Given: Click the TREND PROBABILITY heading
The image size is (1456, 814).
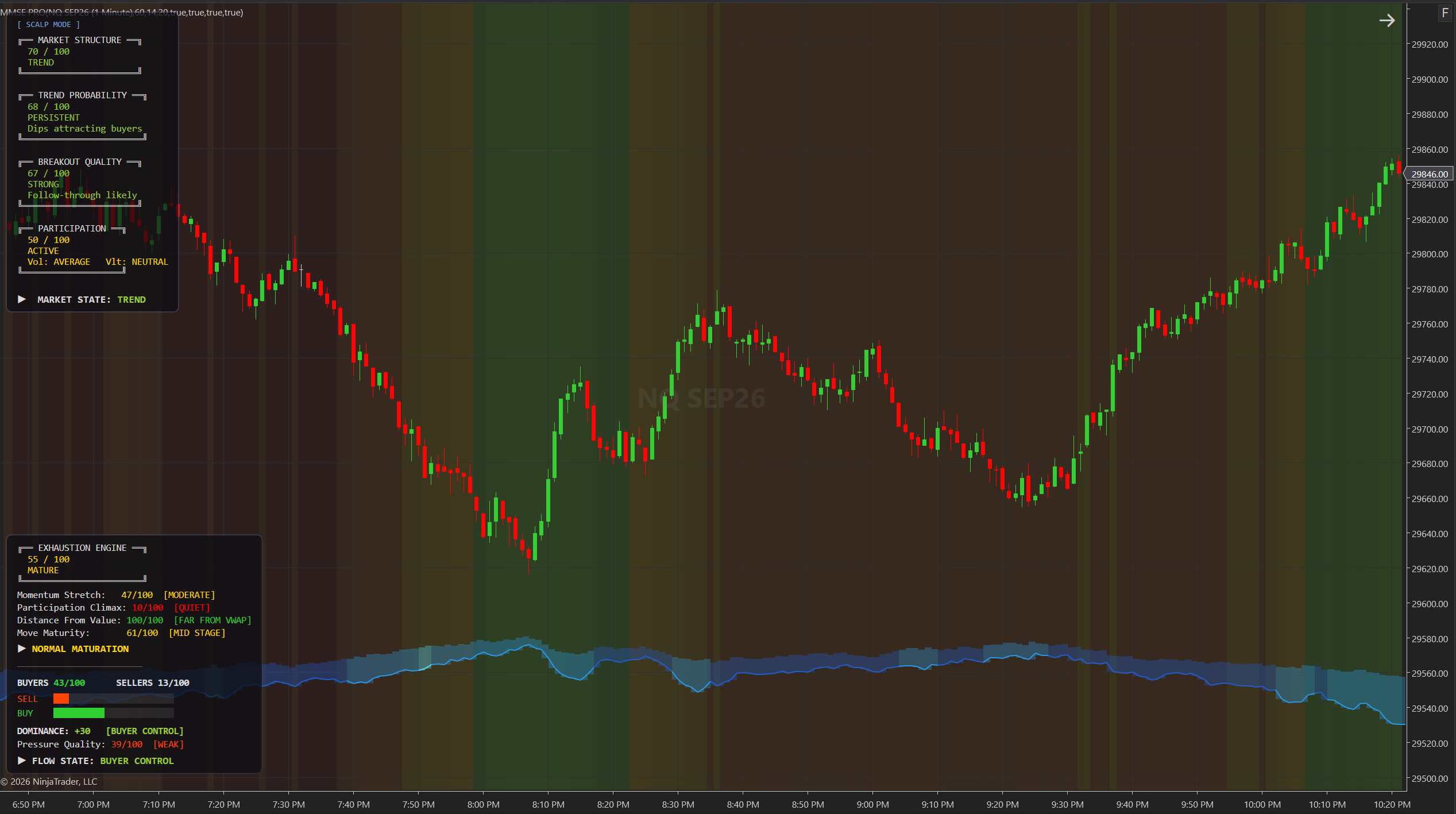Looking at the screenshot, I should (83, 95).
